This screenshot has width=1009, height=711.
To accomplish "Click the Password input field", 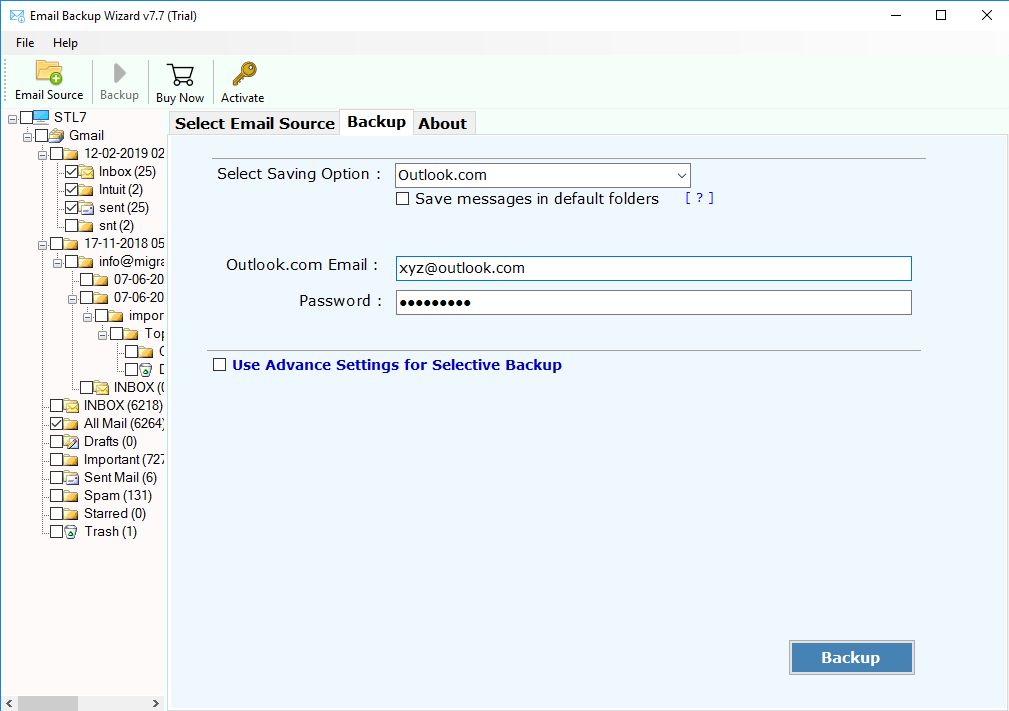I will (653, 302).
